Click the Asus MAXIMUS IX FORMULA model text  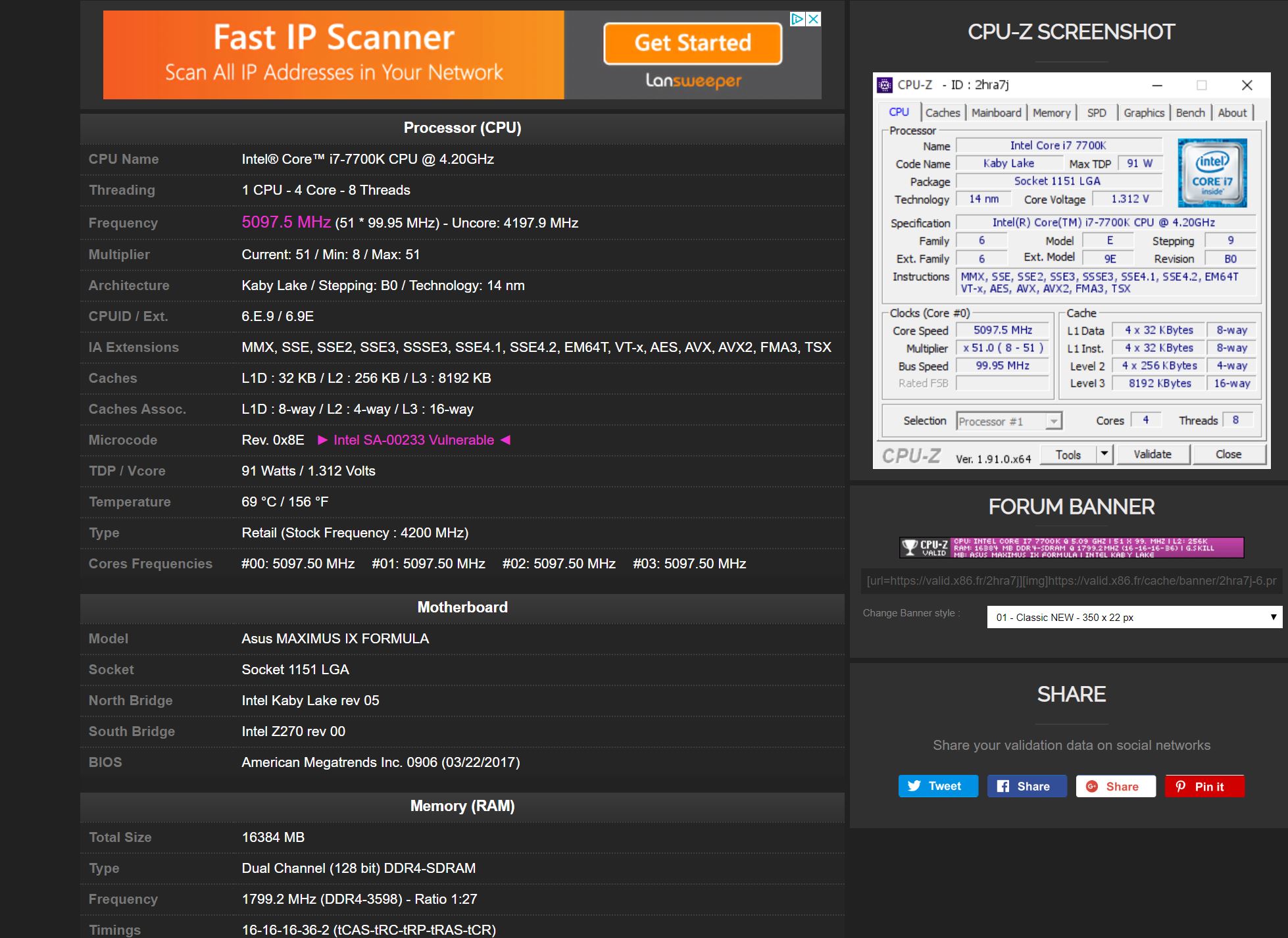(335, 639)
